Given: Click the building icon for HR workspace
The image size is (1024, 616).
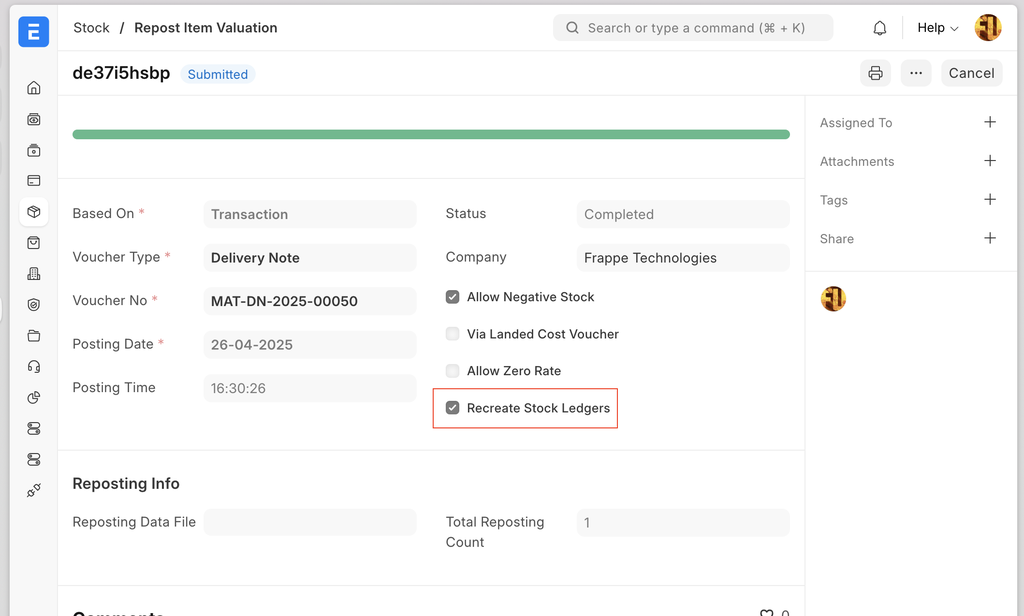Looking at the screenshot, I should (x=33, y=273).
